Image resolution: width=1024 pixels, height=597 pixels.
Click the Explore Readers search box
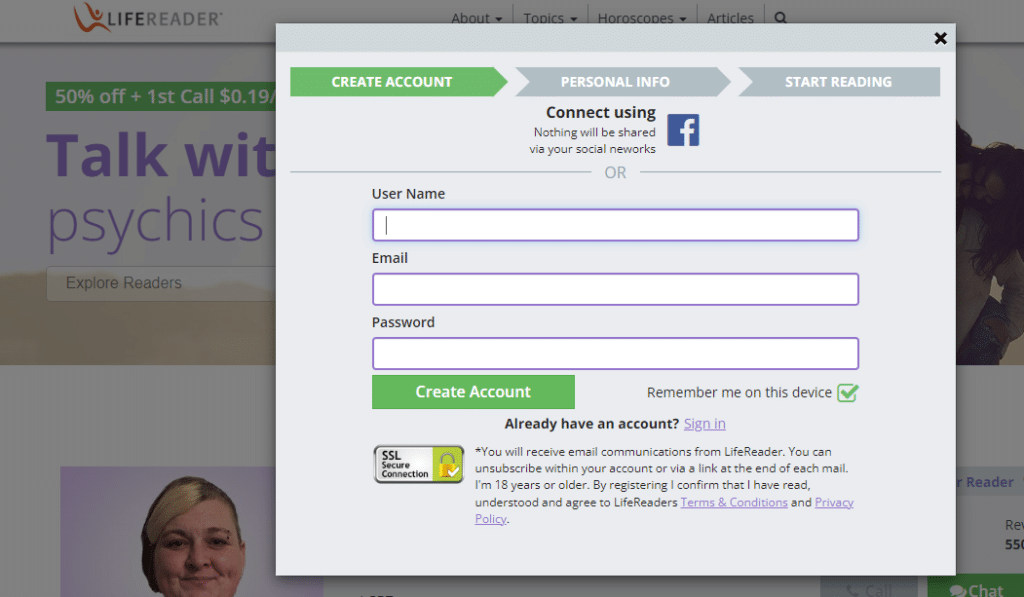161,283
